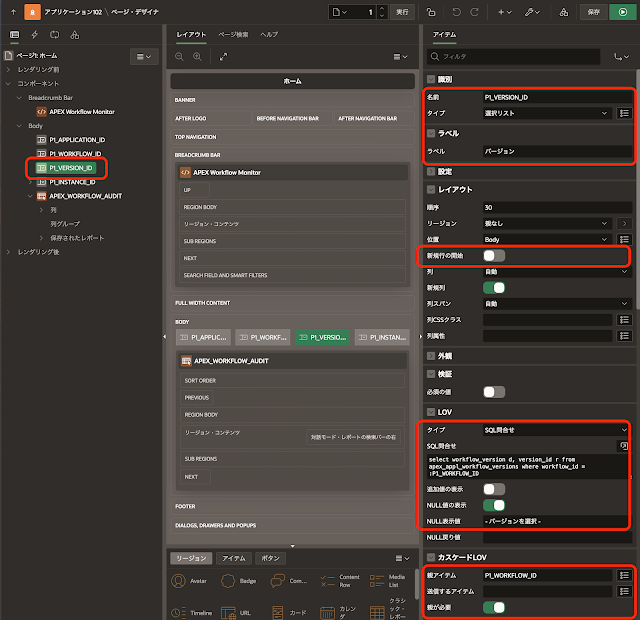Open the layout menu dropdown

400,57
